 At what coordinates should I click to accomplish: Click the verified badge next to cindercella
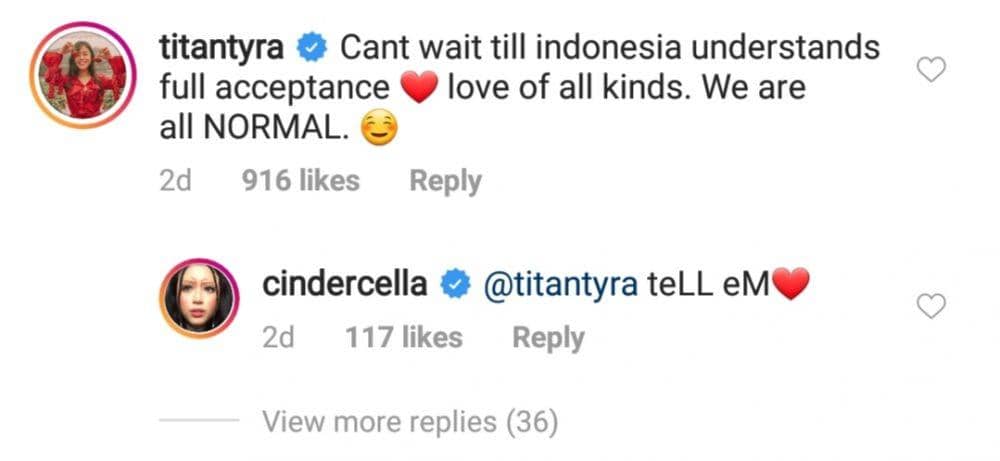[455, 287]
